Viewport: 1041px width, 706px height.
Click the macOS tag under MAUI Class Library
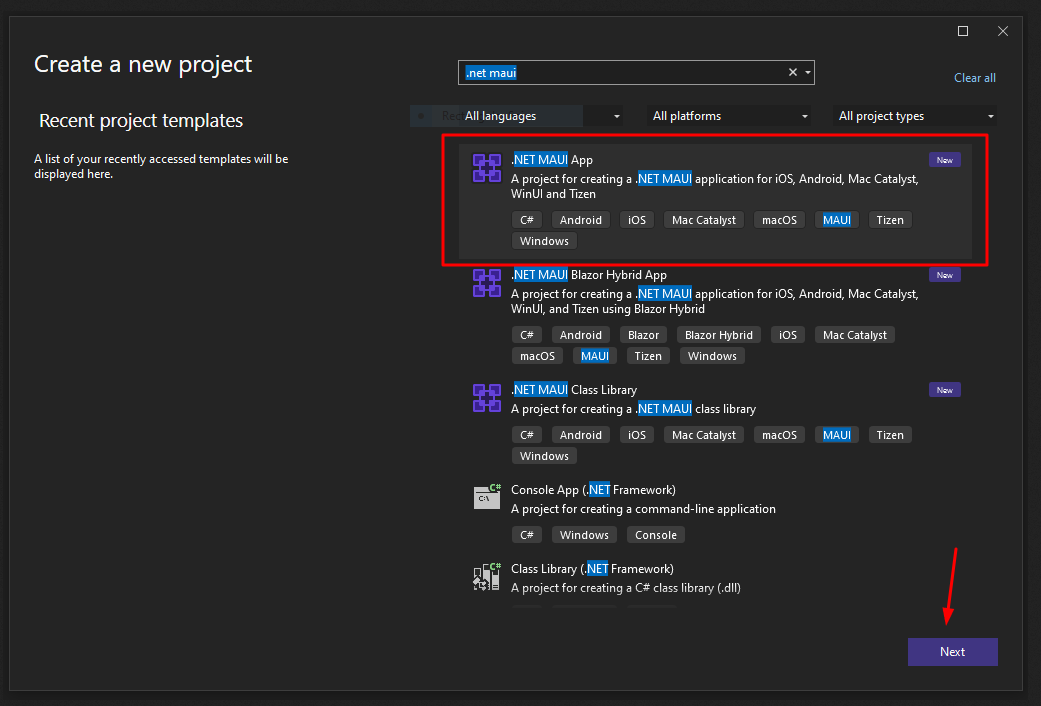(x=779, y=435)
